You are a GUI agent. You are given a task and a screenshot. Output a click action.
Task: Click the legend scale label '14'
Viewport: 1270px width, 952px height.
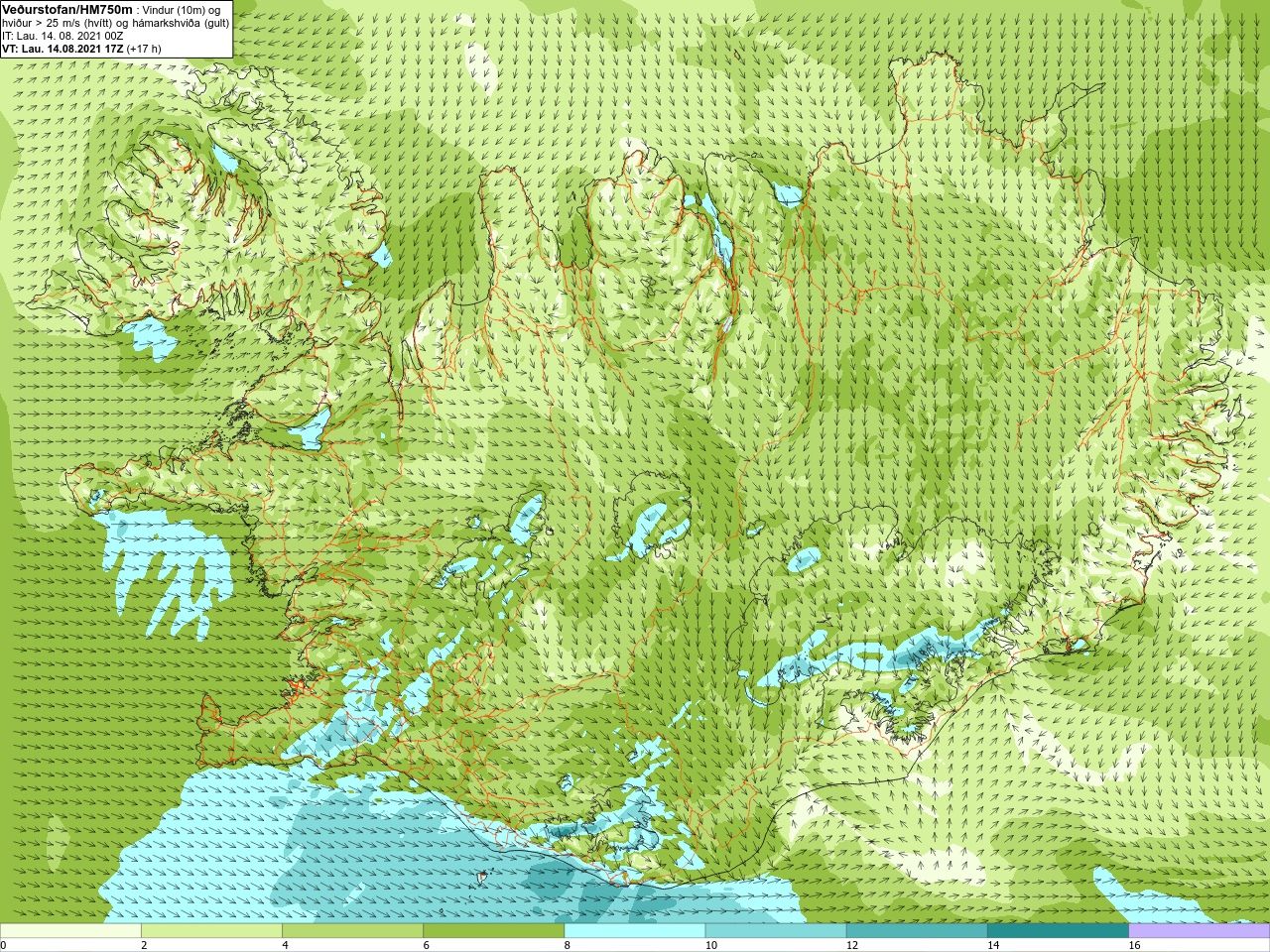point(993,945)
